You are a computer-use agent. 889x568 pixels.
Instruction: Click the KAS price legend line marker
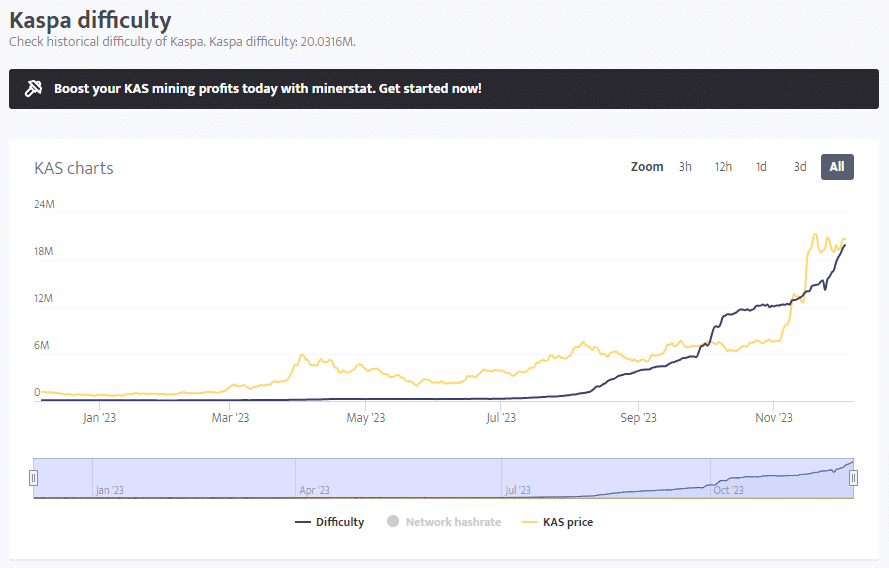[x=529, y=522]
